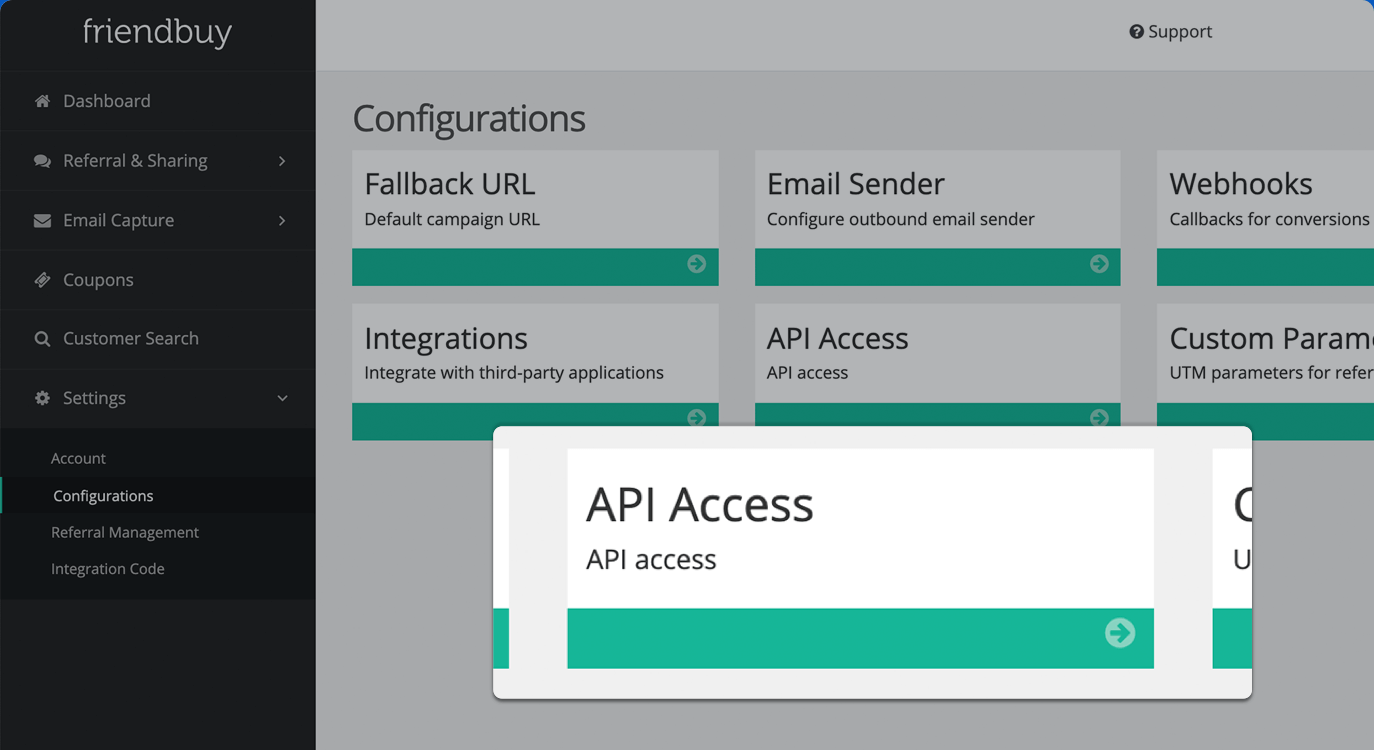Click the friendbuy logo
1374x750 pixels.
coord(157,32)
